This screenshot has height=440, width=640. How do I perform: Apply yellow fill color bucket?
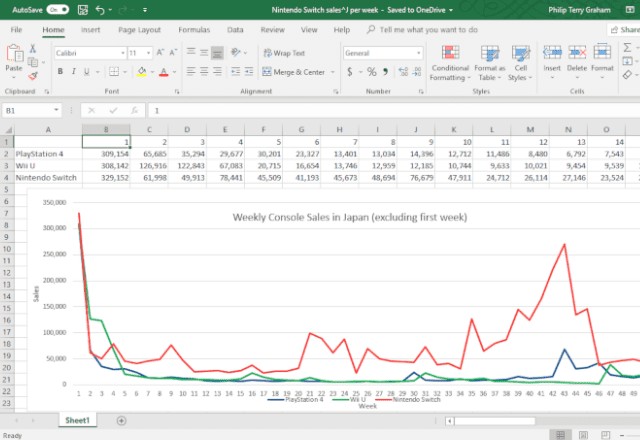(x=142, y=72)
